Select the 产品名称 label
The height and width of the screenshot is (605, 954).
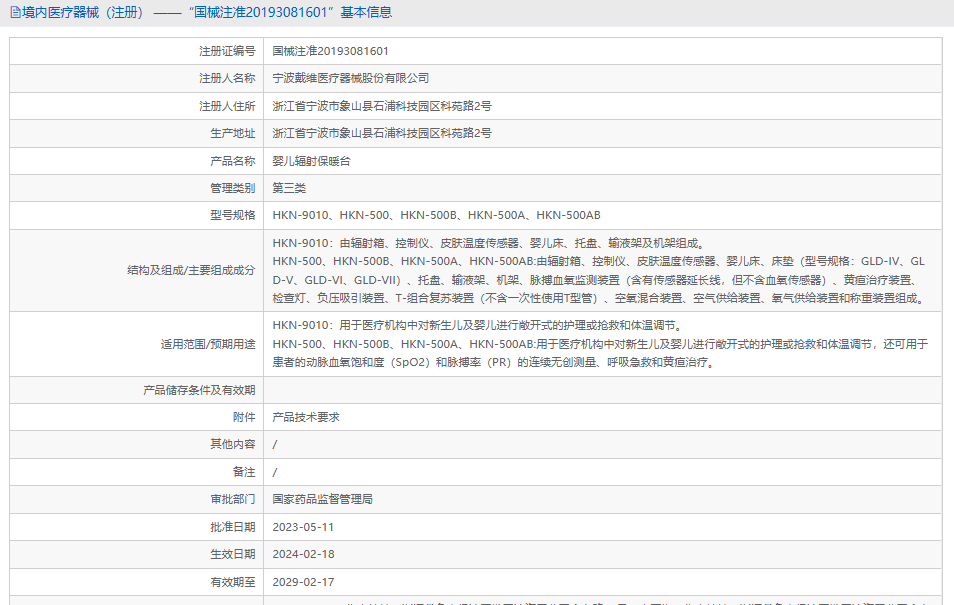point(232,161)
